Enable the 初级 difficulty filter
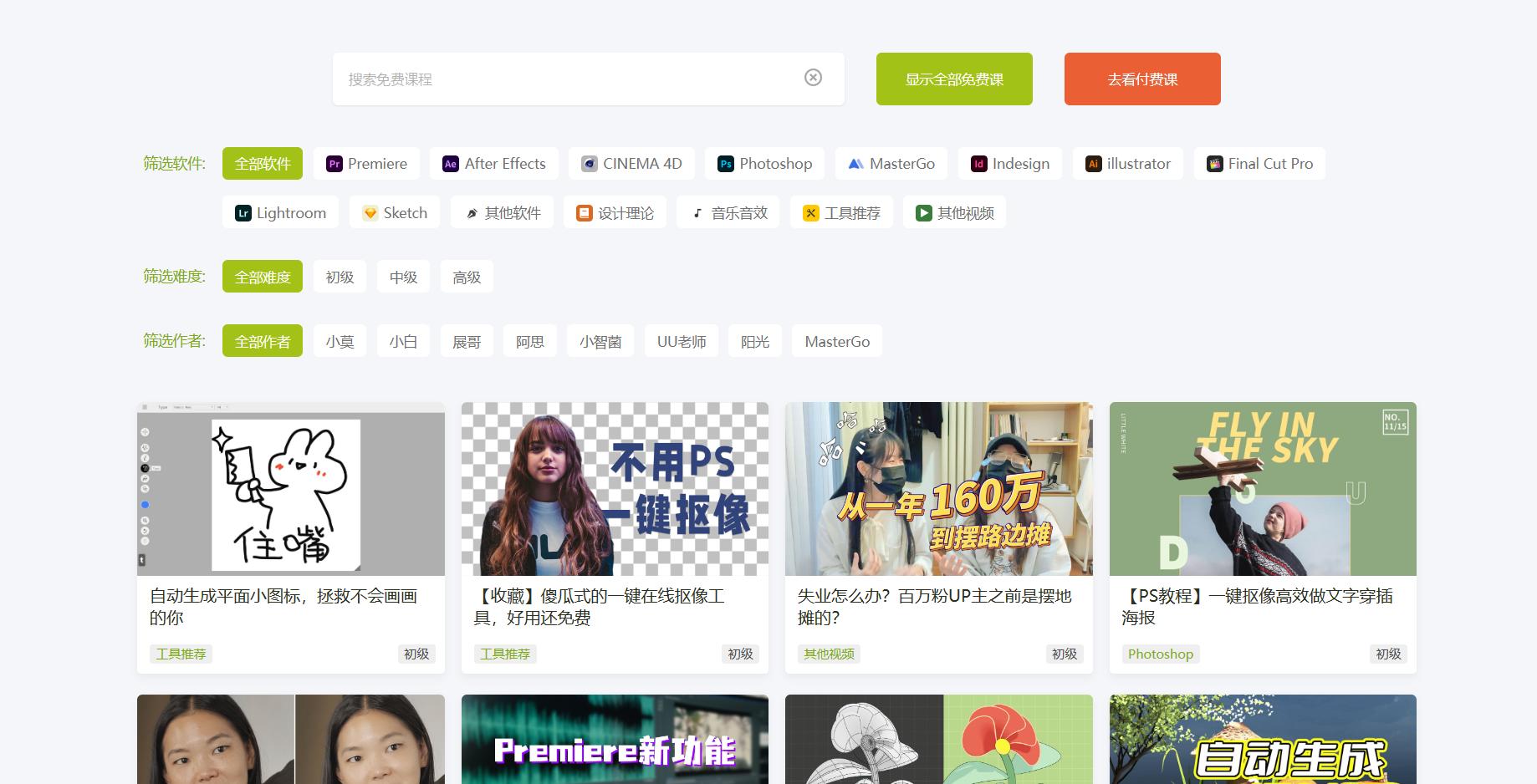The width and height of the screenshot is (1537, 784). (340, 276)
